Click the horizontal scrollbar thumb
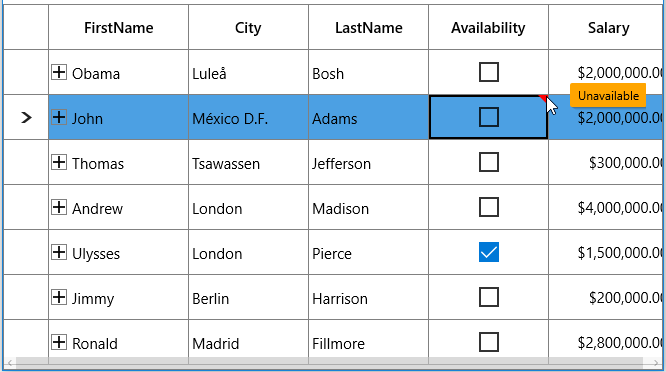666x372 pixels. tap(329, 363)
